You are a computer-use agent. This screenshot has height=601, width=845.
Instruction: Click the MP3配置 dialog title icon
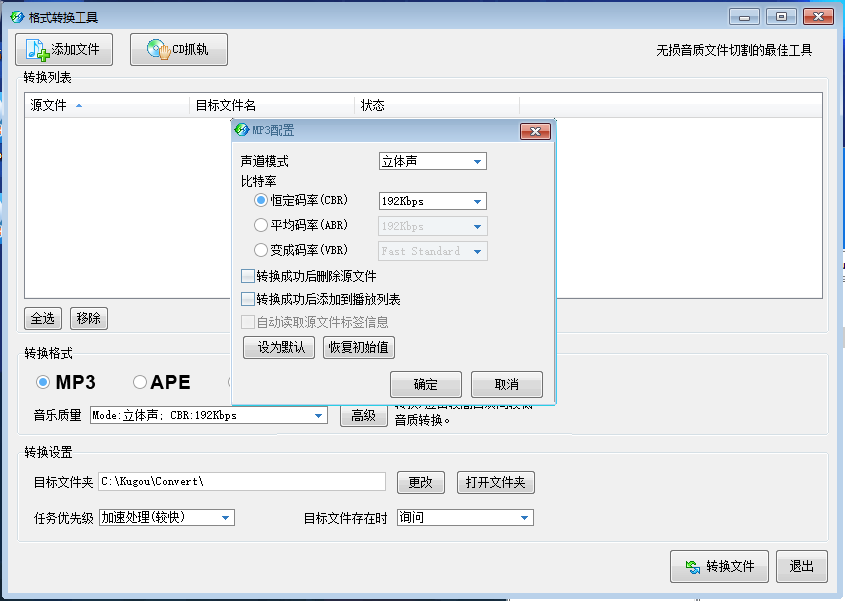point(242,130)
